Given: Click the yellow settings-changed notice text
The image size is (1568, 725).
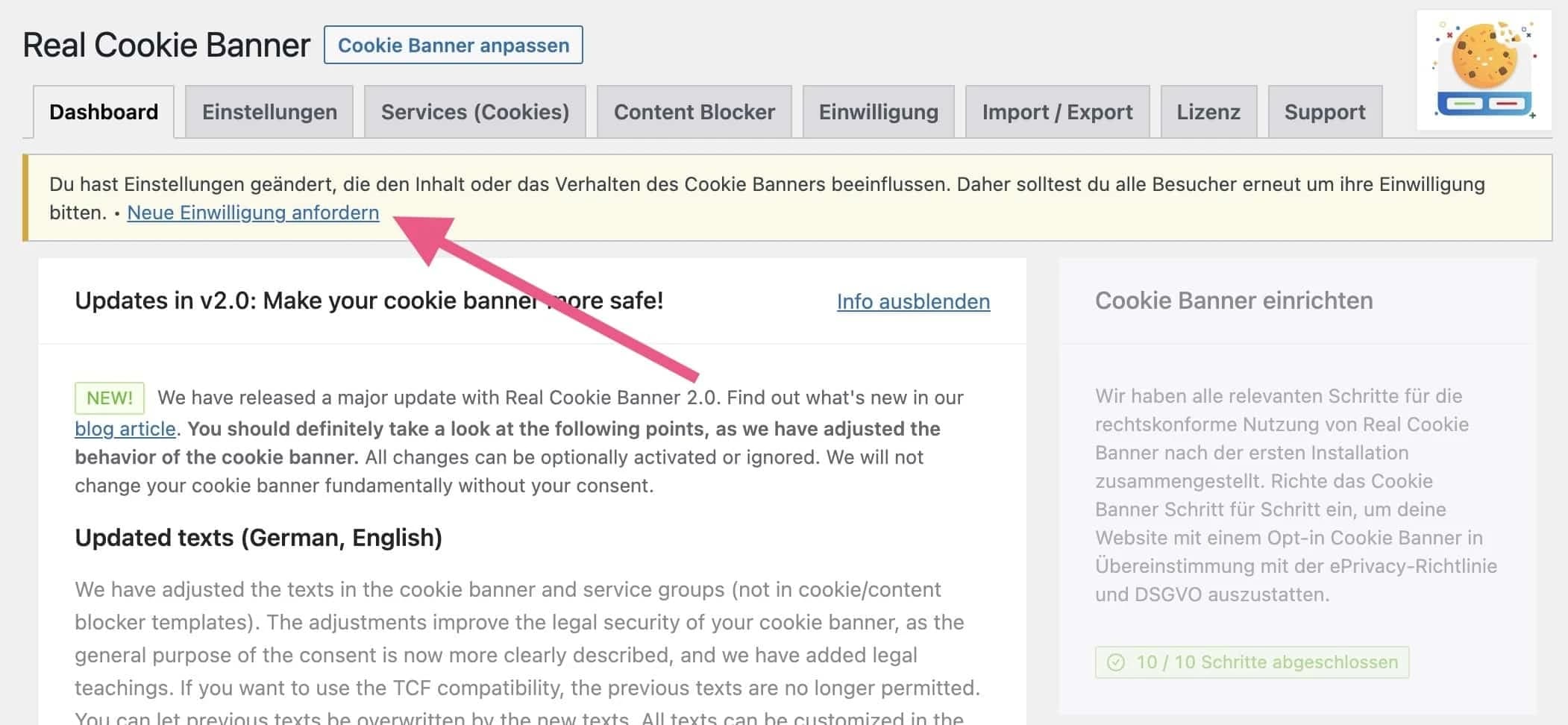Looking at the screenshot, I should (x=767, y=184).
